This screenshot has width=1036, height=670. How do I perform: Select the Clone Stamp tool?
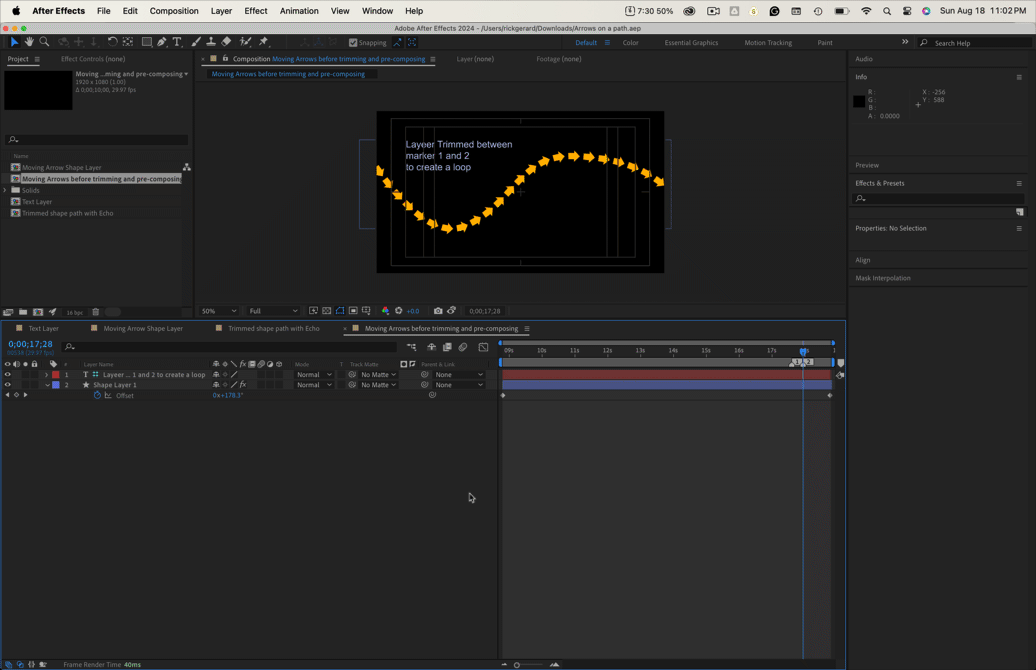(211, 42)
